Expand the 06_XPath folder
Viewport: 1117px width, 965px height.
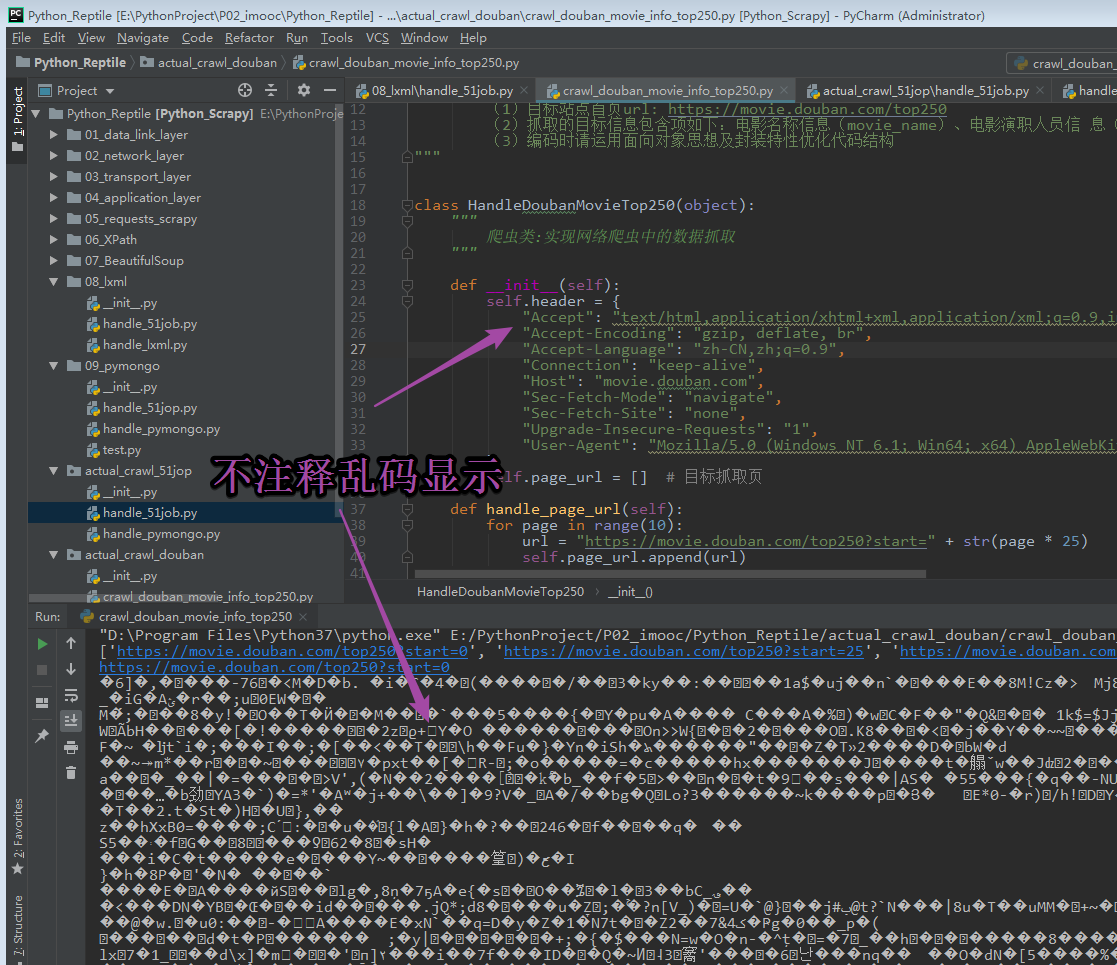coord(53,239)
